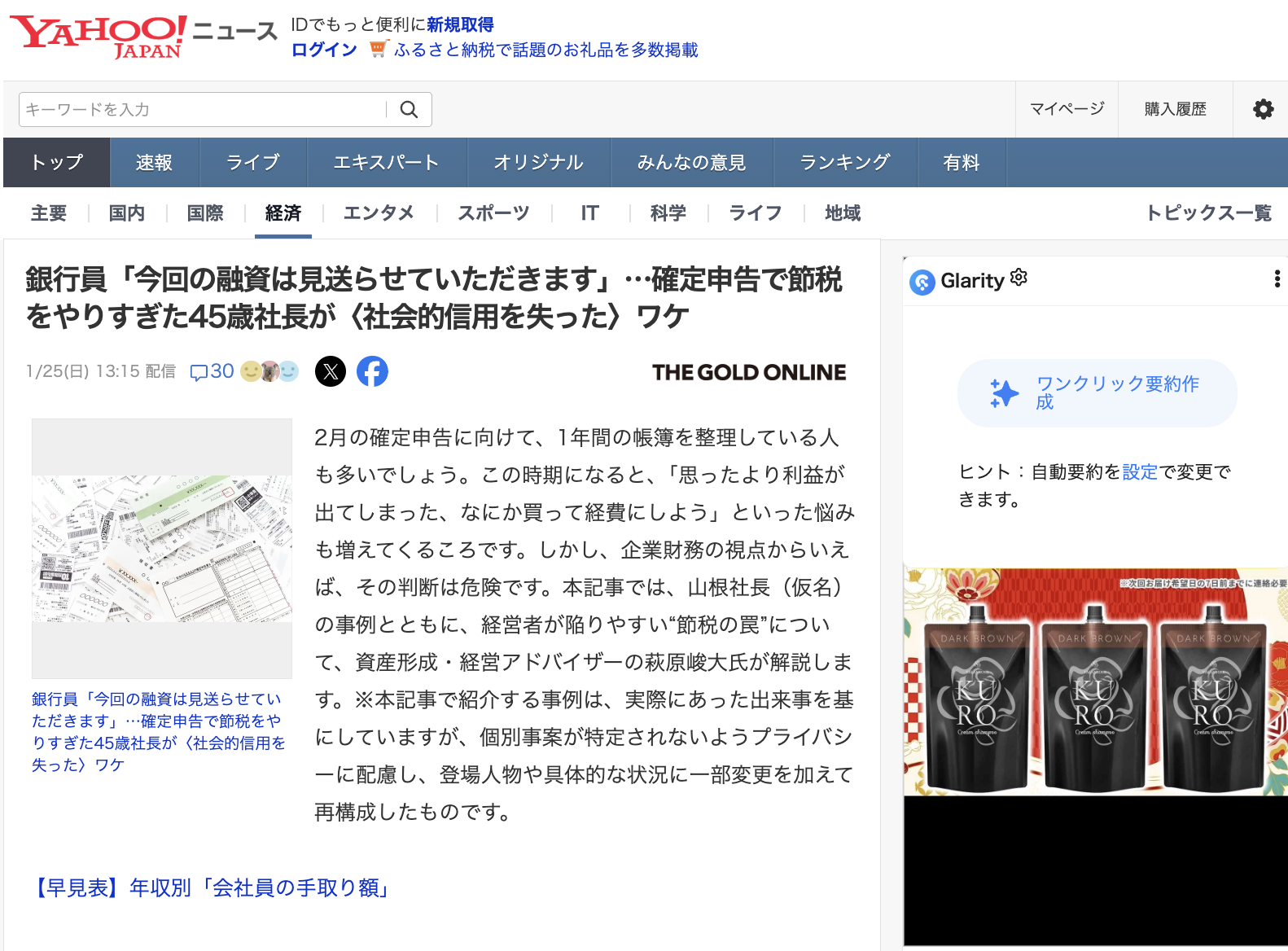Screen dimensions: 1288x951
Task: Click the ワンクリック要約作成 button
Action: 1097,393
